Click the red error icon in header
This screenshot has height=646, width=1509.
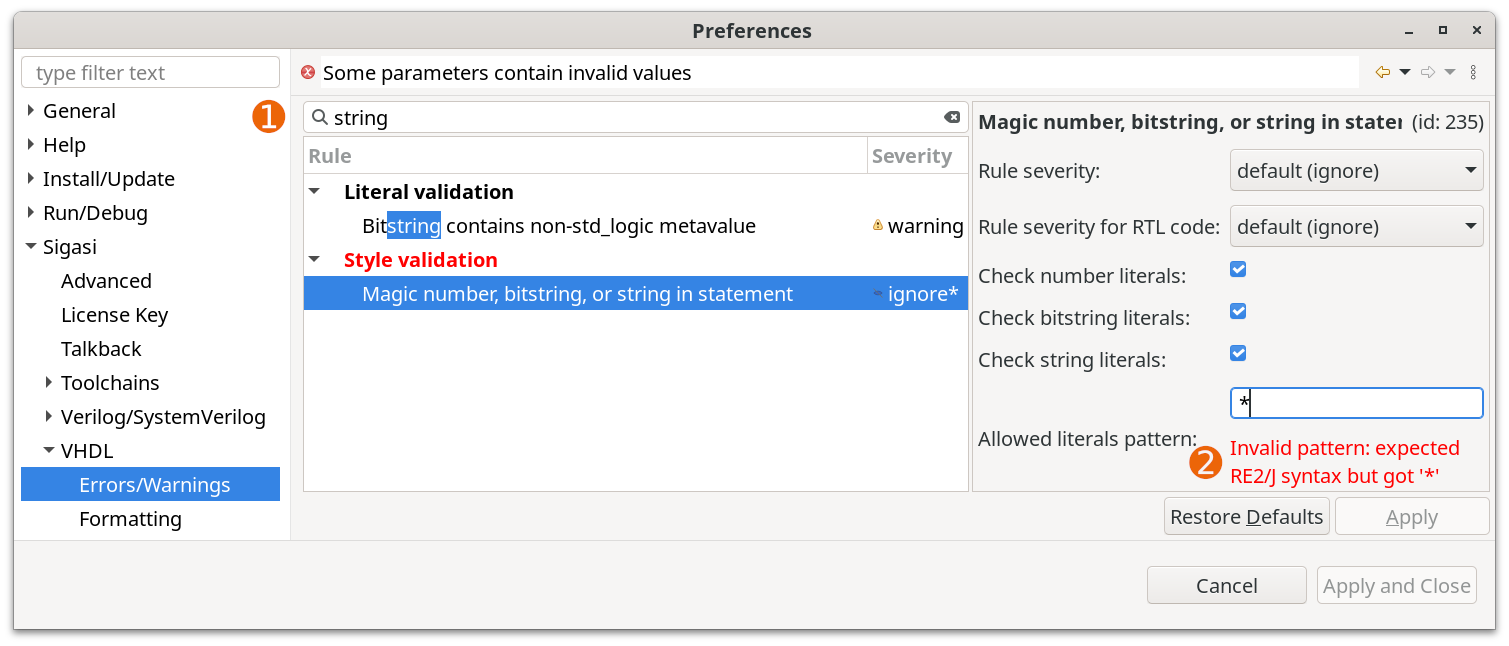[x=308, y=72]
